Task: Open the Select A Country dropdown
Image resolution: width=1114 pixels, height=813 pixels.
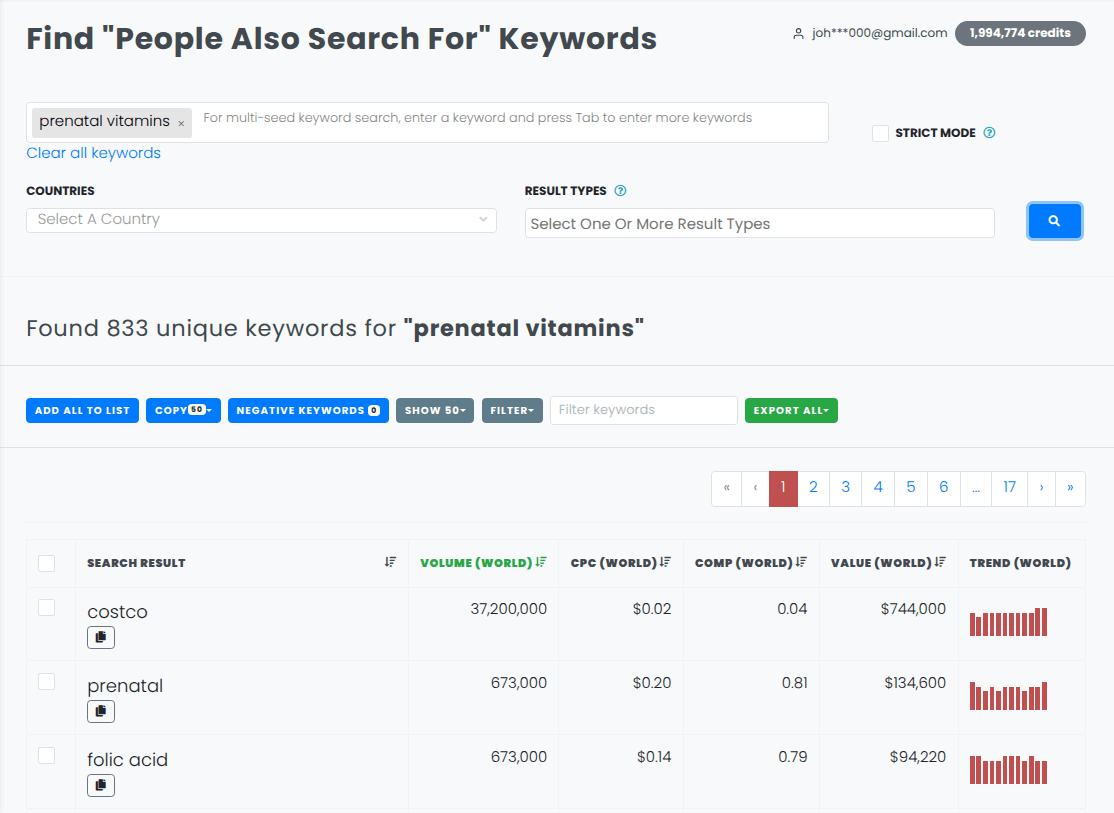Action: point(261,220)
